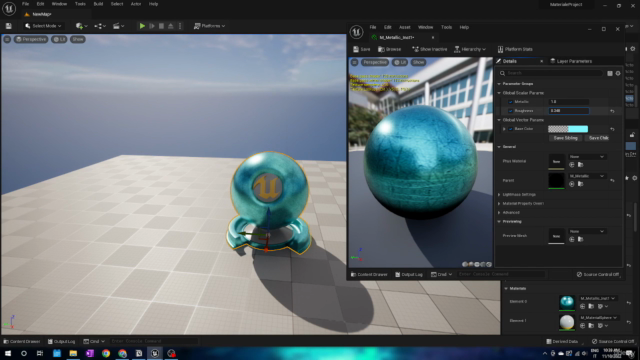Image resolution: width=640 pixels, height=360 pixels.
Task: Click the Base Color swatch
Action: tap(568, 129)
